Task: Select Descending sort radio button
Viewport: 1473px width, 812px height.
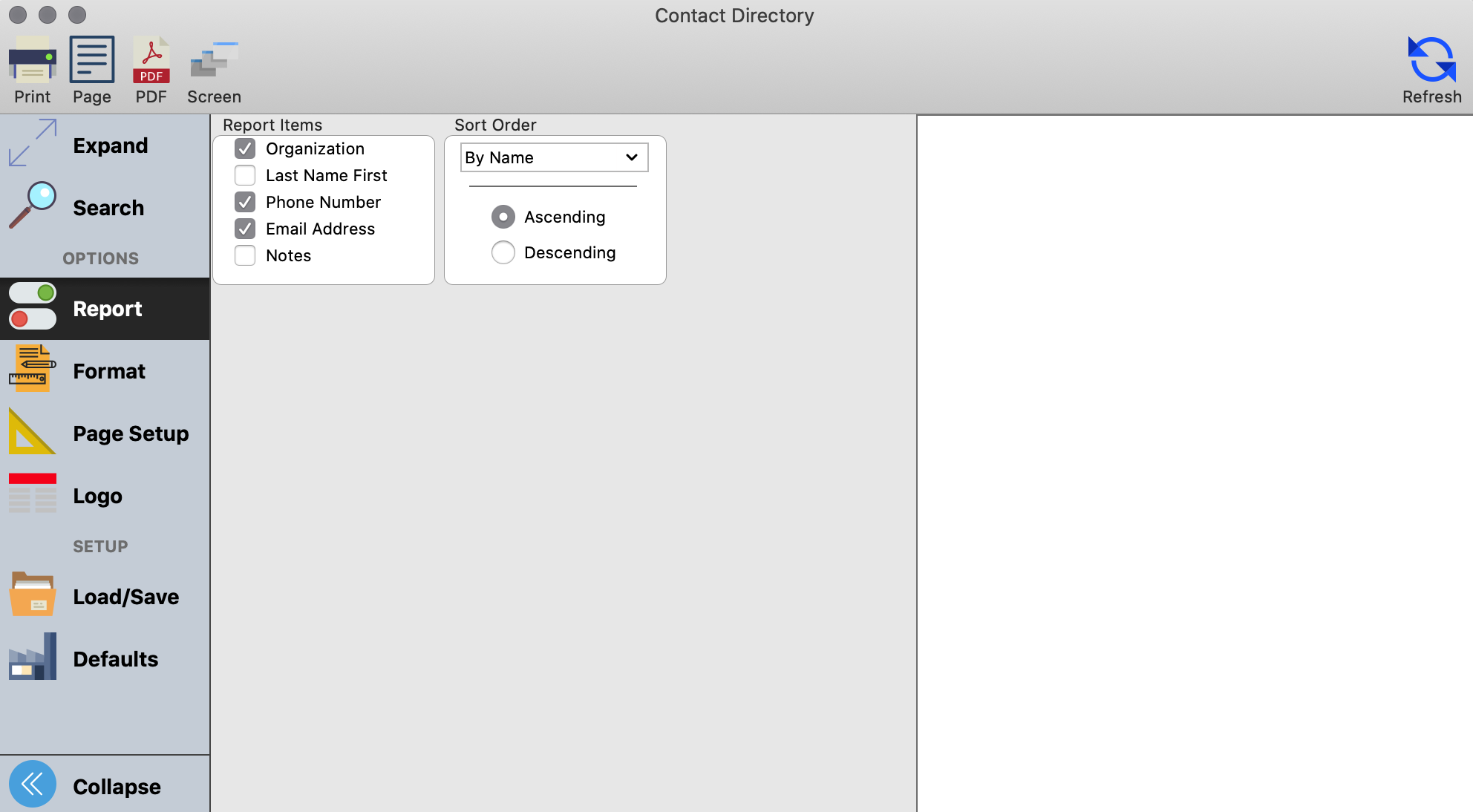Action: (503, 252)
